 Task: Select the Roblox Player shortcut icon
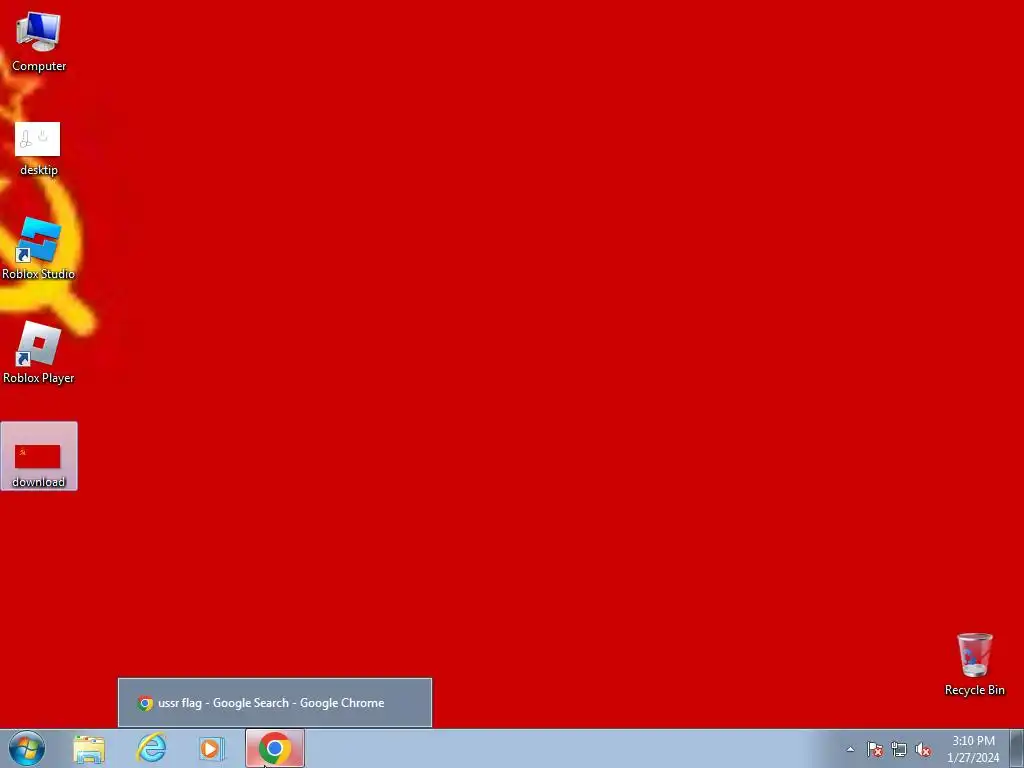click(39, 353)
